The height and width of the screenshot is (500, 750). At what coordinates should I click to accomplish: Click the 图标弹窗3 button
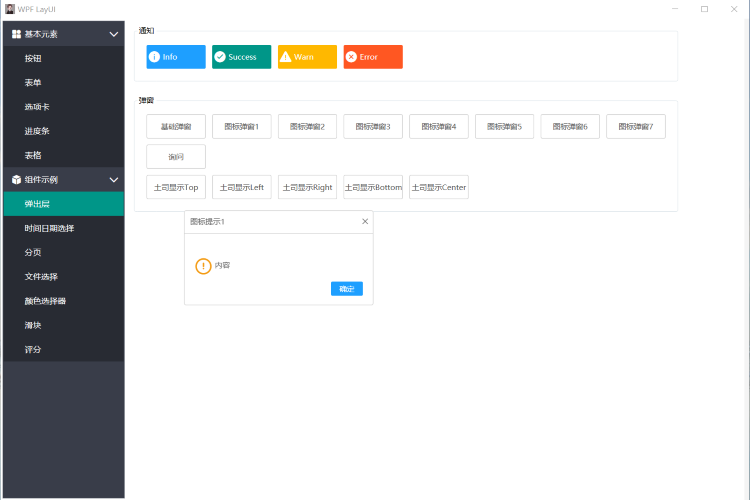click(x=373, y=126)
